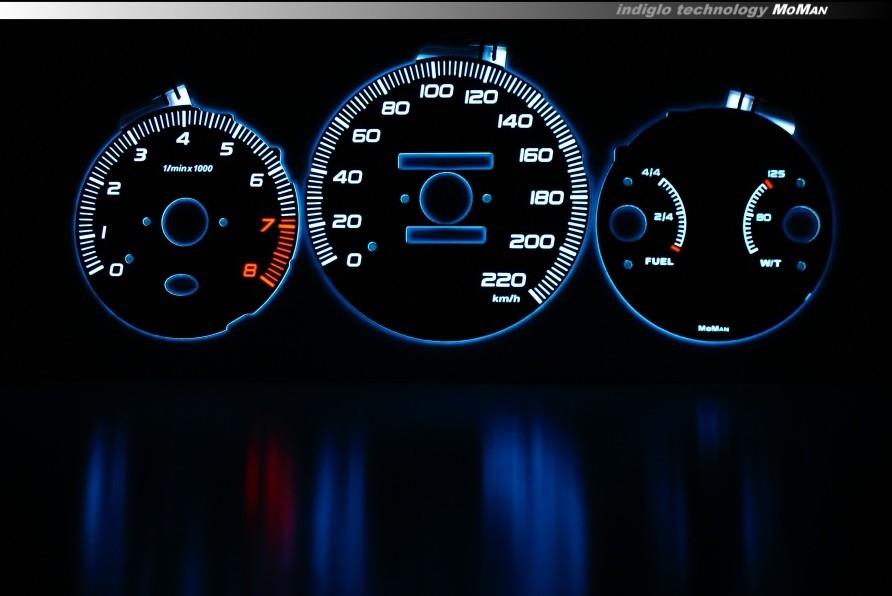The width and height of the screenshot is (892, 596).
Task: Click the 1/min x 1000 tachometer label
Action: [188, 168]
